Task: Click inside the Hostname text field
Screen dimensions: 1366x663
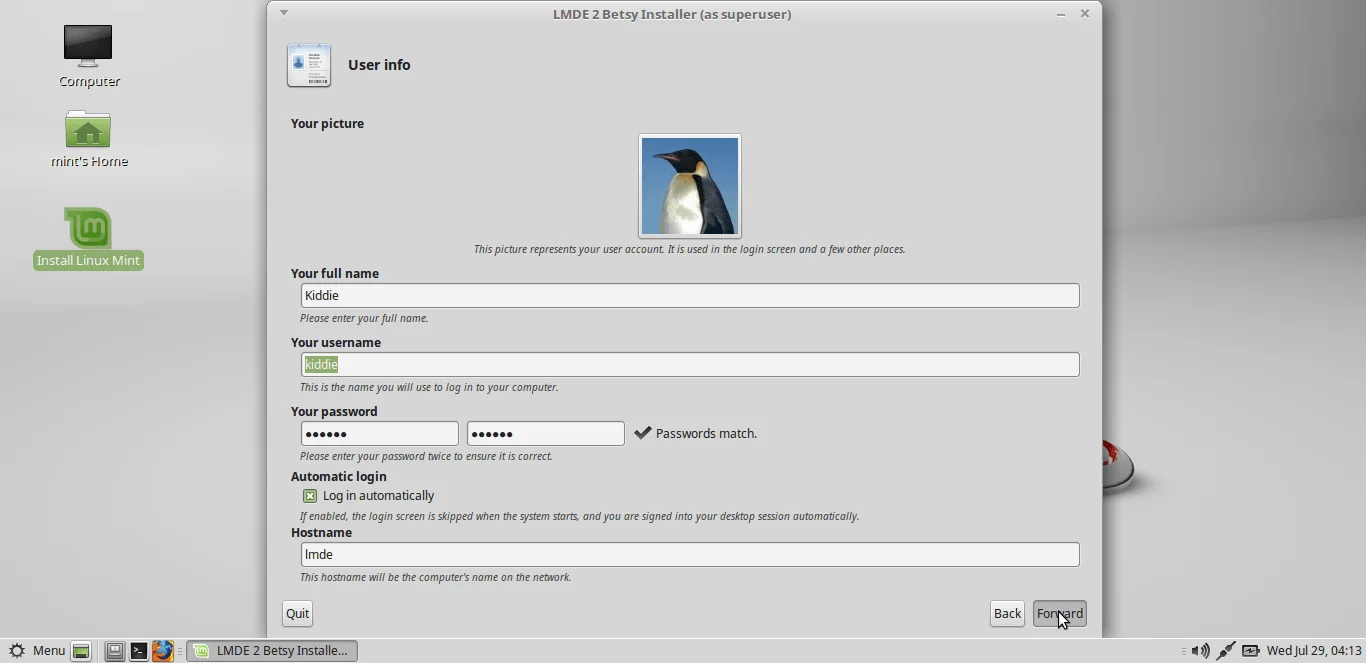Action: click(689, 554)
